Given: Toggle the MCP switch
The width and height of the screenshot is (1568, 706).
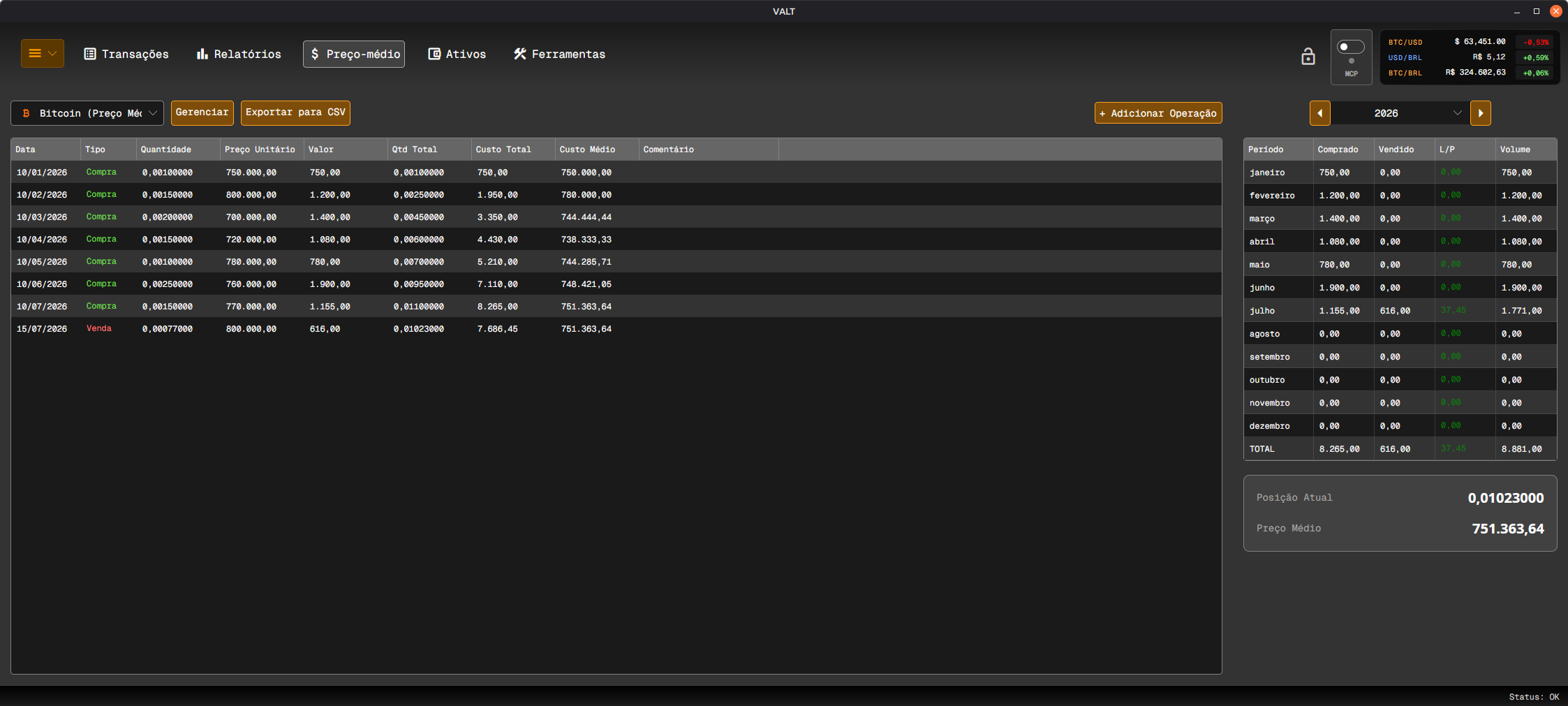Looking at the screenshot, I should 1350,47.
